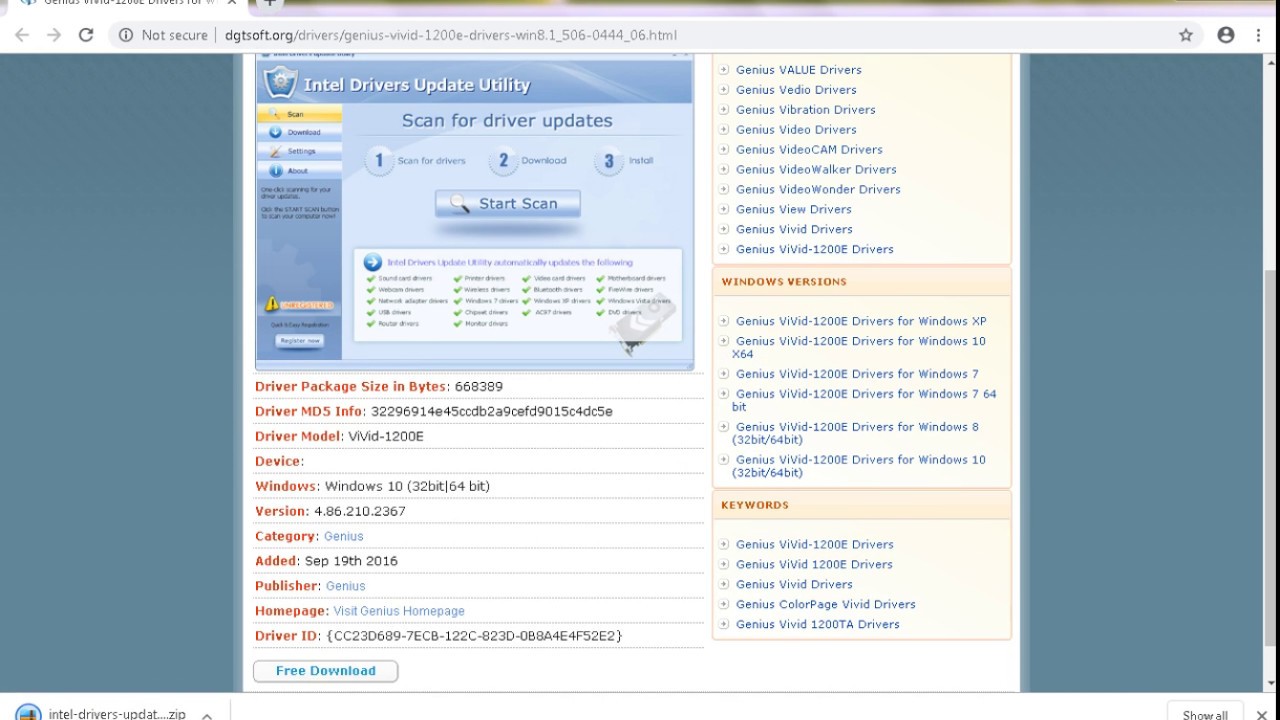Open Genius ViVid 1200E Drivers keyword link

[x=814, y=565]
